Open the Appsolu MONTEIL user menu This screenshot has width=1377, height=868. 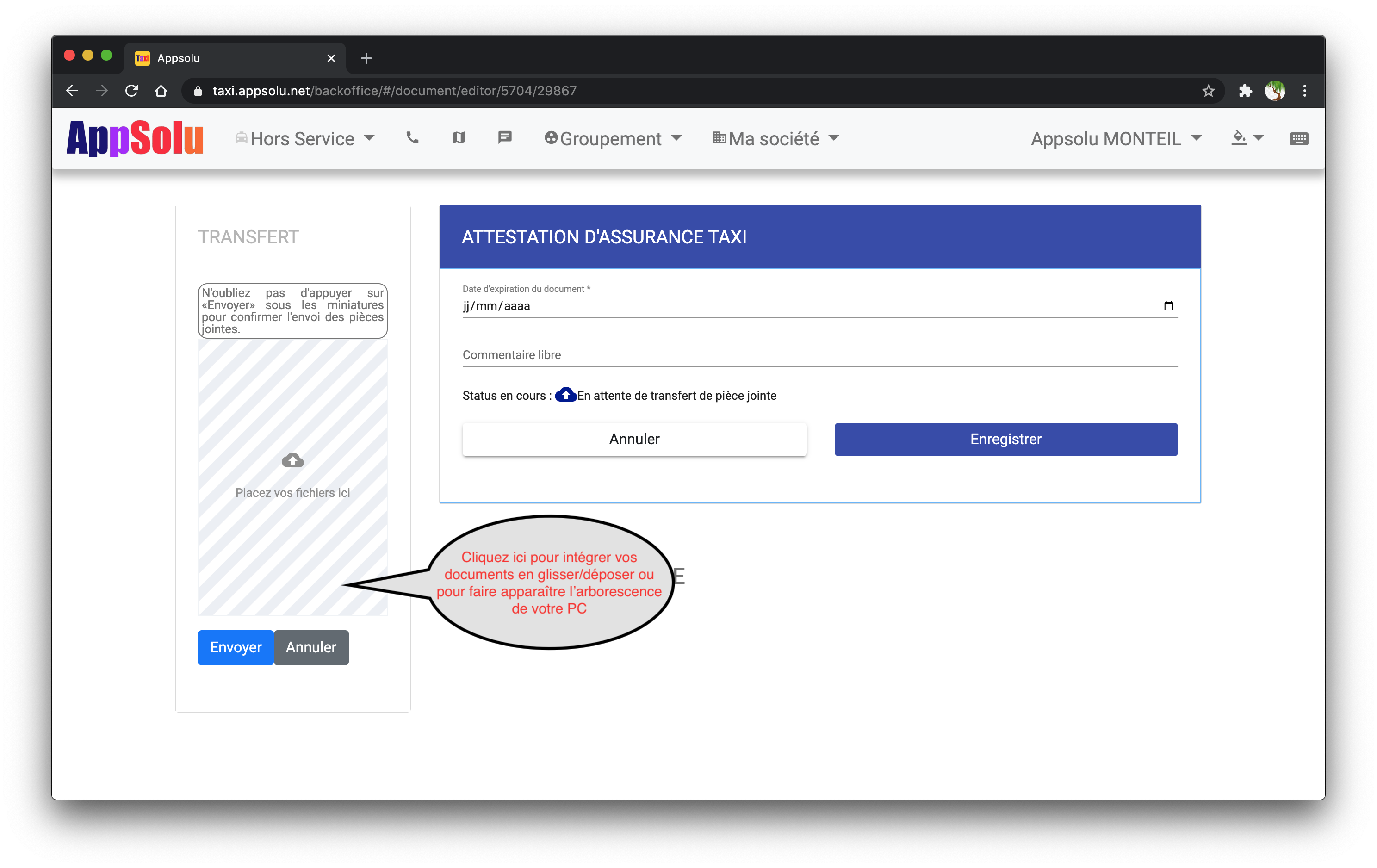1116,139
